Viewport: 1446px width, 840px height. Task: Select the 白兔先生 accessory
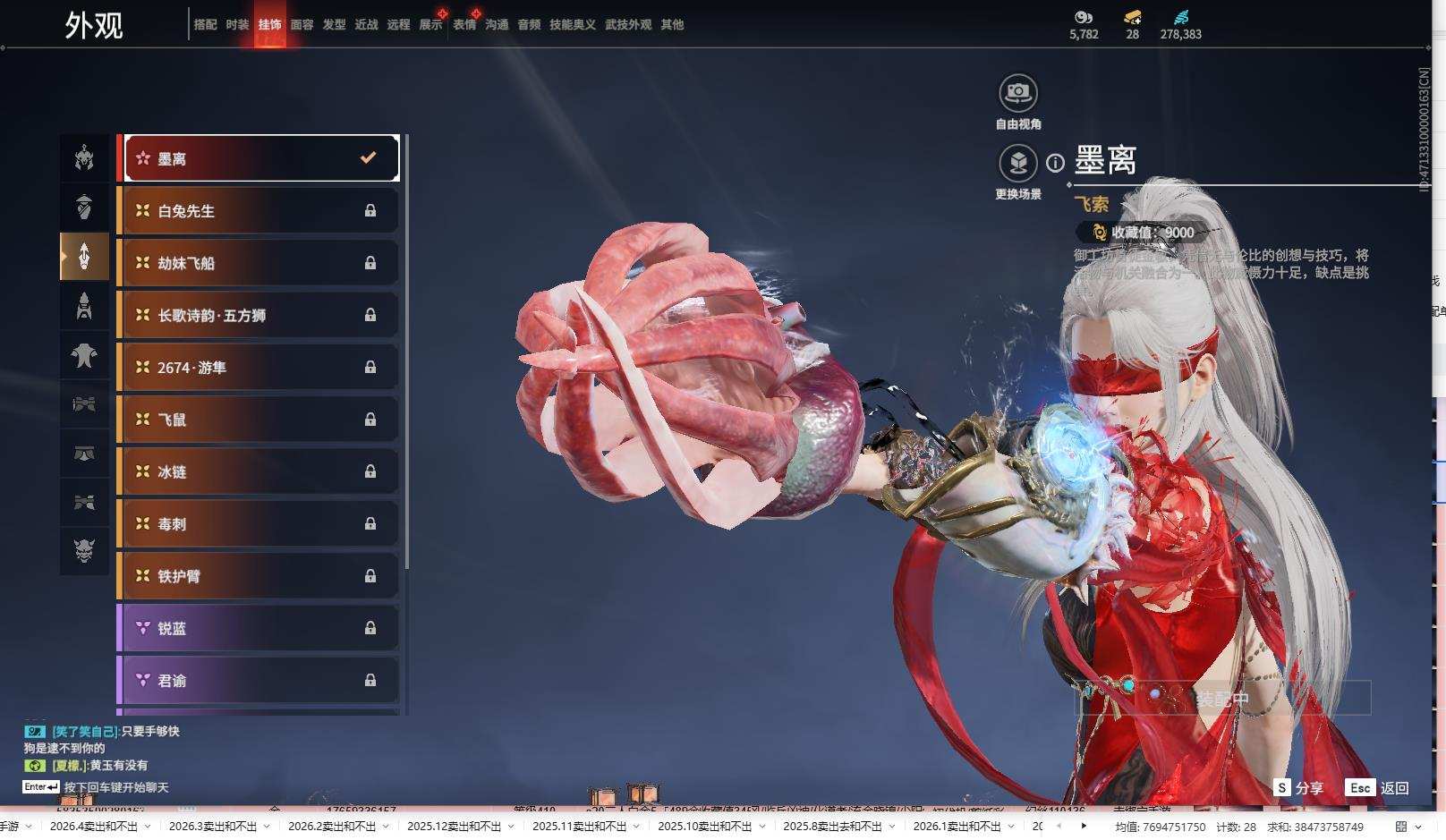[259, 211]
